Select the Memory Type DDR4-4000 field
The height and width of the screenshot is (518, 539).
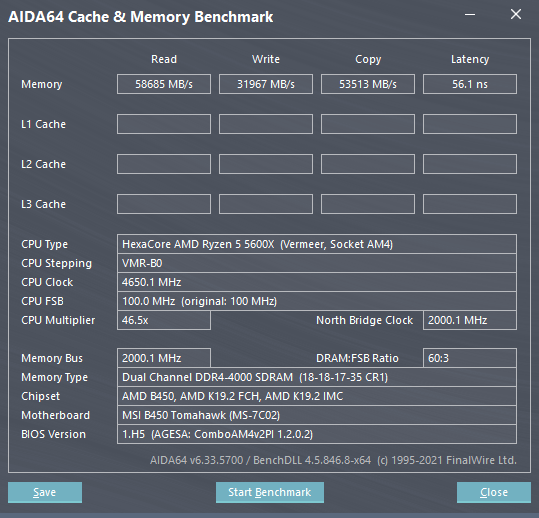point(317,377)
